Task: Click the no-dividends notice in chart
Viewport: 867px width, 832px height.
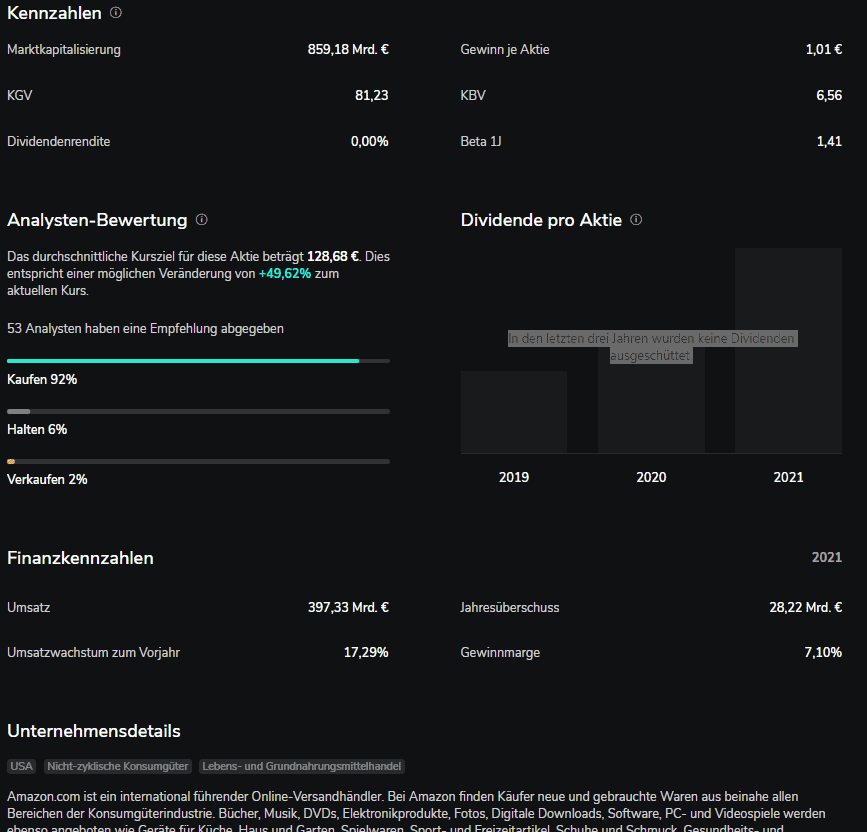Action: tap(651, 347)
